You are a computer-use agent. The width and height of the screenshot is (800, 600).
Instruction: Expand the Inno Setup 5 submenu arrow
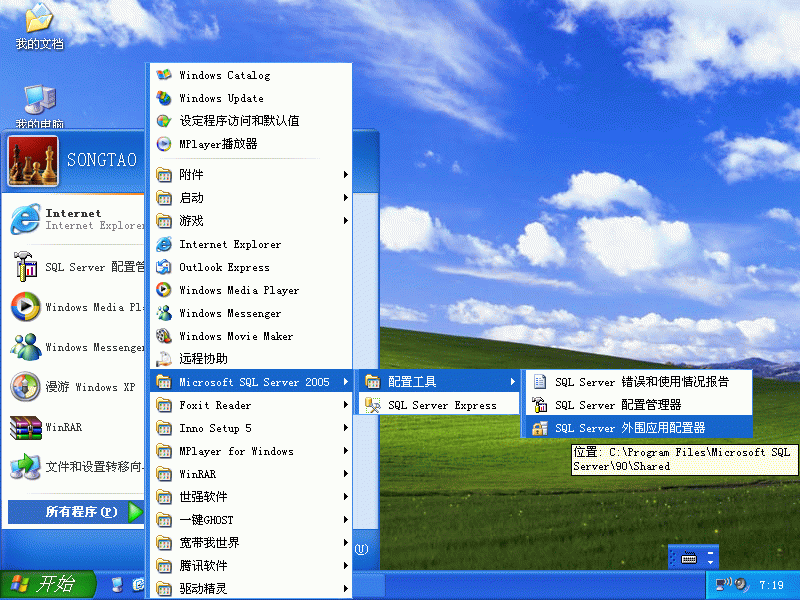point(346,428)
